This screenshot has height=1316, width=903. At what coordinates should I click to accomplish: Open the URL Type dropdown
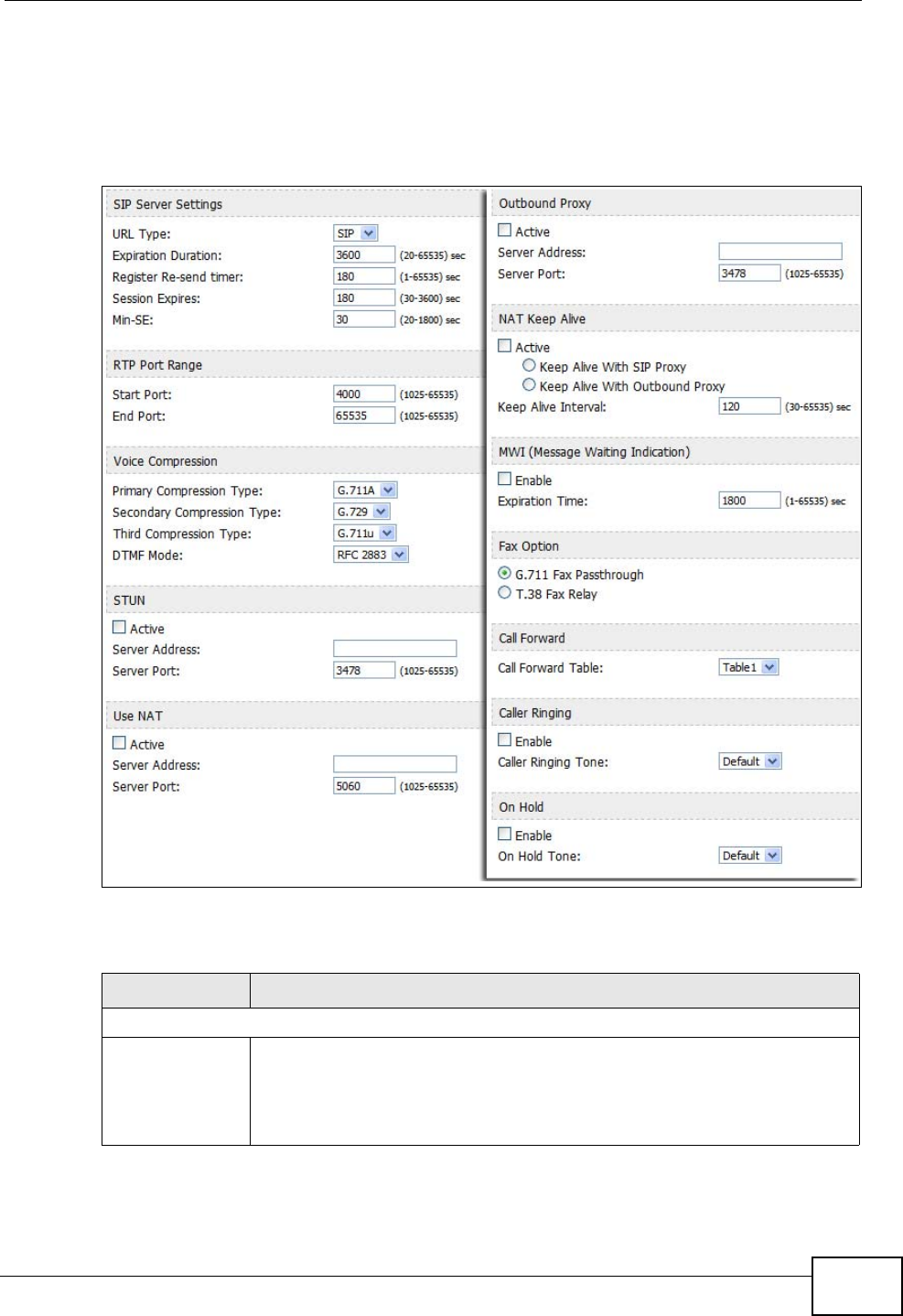pyautogui.click(x=355, y=233)
